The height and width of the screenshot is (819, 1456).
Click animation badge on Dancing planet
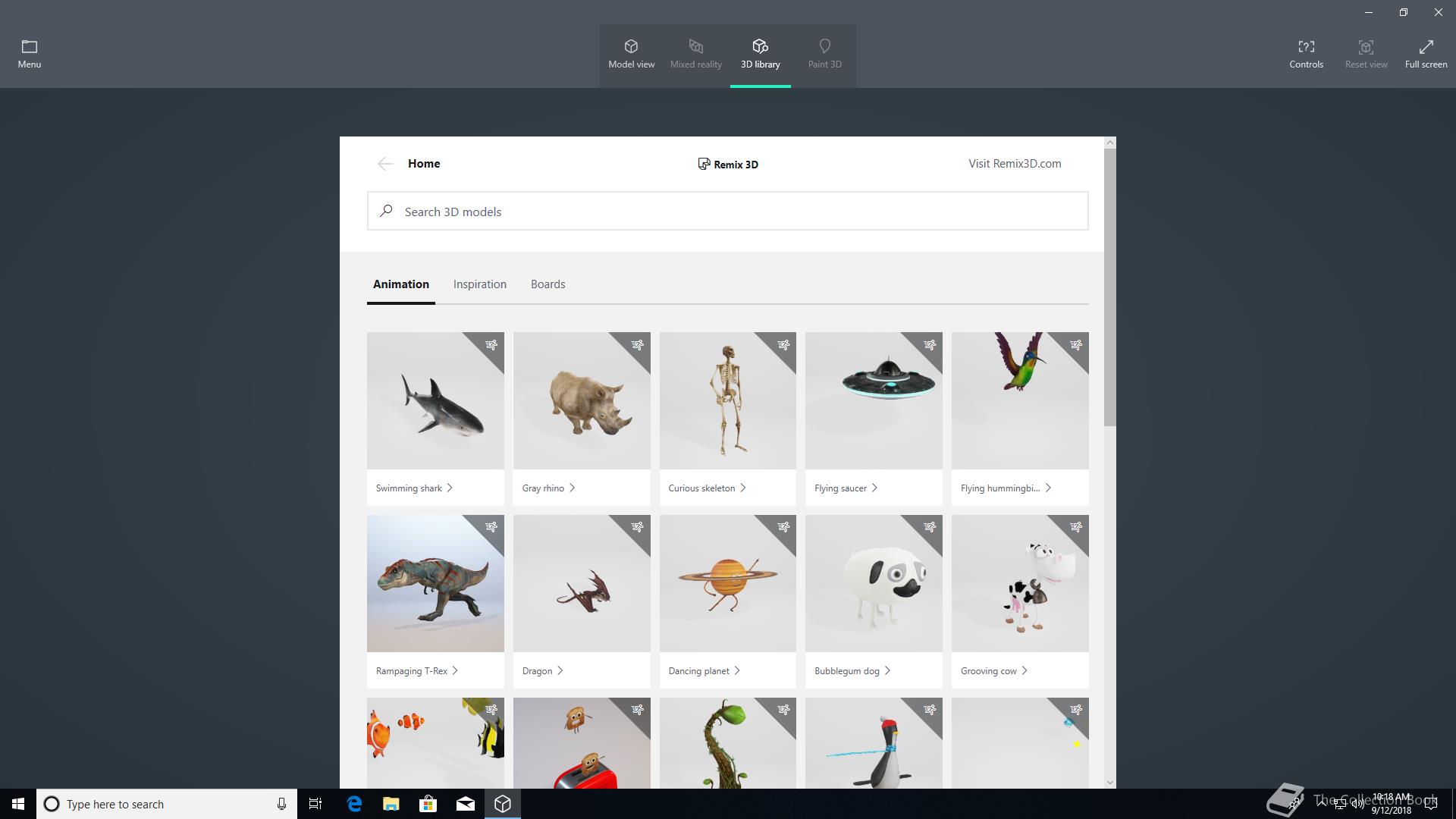(x=783, y=527)
